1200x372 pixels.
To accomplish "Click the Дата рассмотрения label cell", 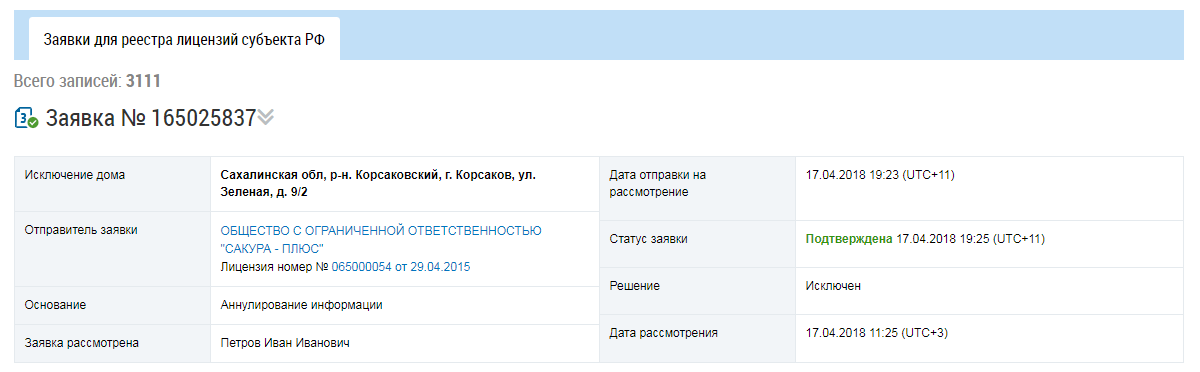I will [x=697, y=333].
